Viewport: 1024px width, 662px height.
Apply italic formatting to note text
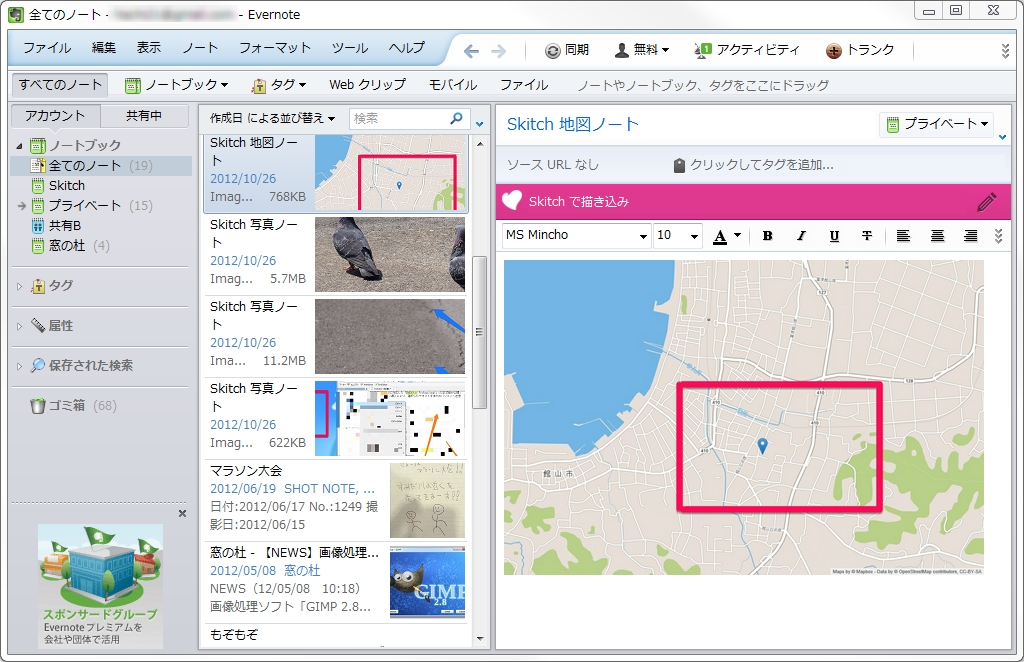point(800,236)
